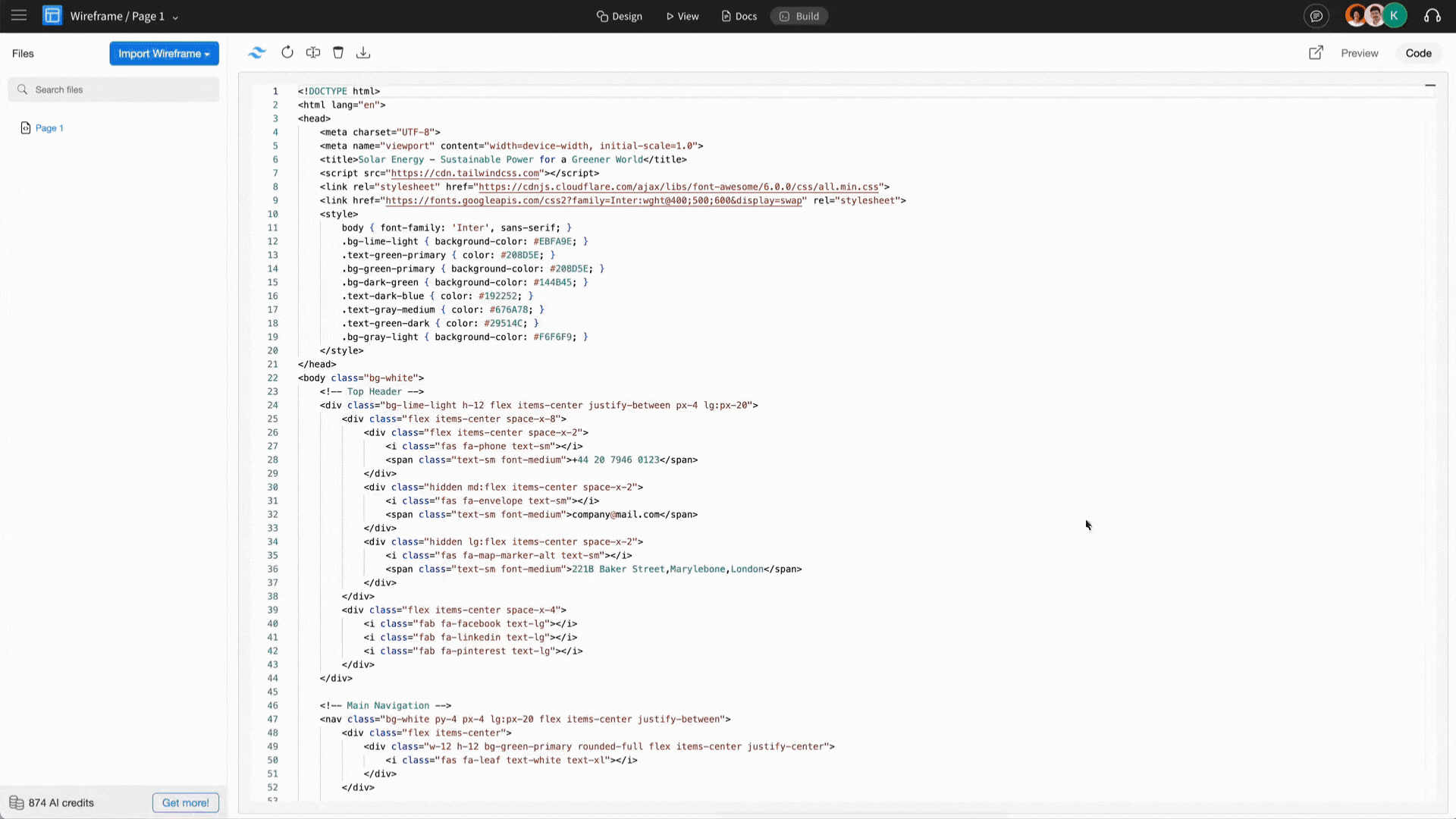Open the Import Wireframe dropdown
Viewport: 1456px width, 819px height.
tap(164, 53)
